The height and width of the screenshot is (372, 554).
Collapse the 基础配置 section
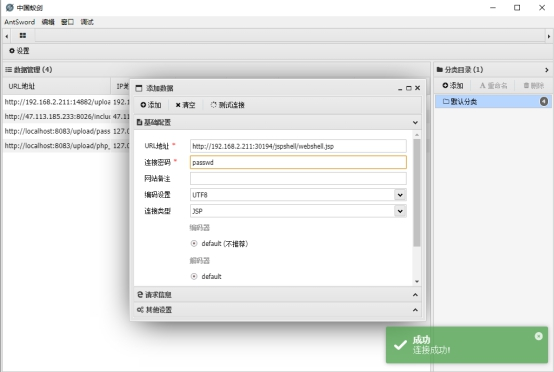[x=415, y=123]
